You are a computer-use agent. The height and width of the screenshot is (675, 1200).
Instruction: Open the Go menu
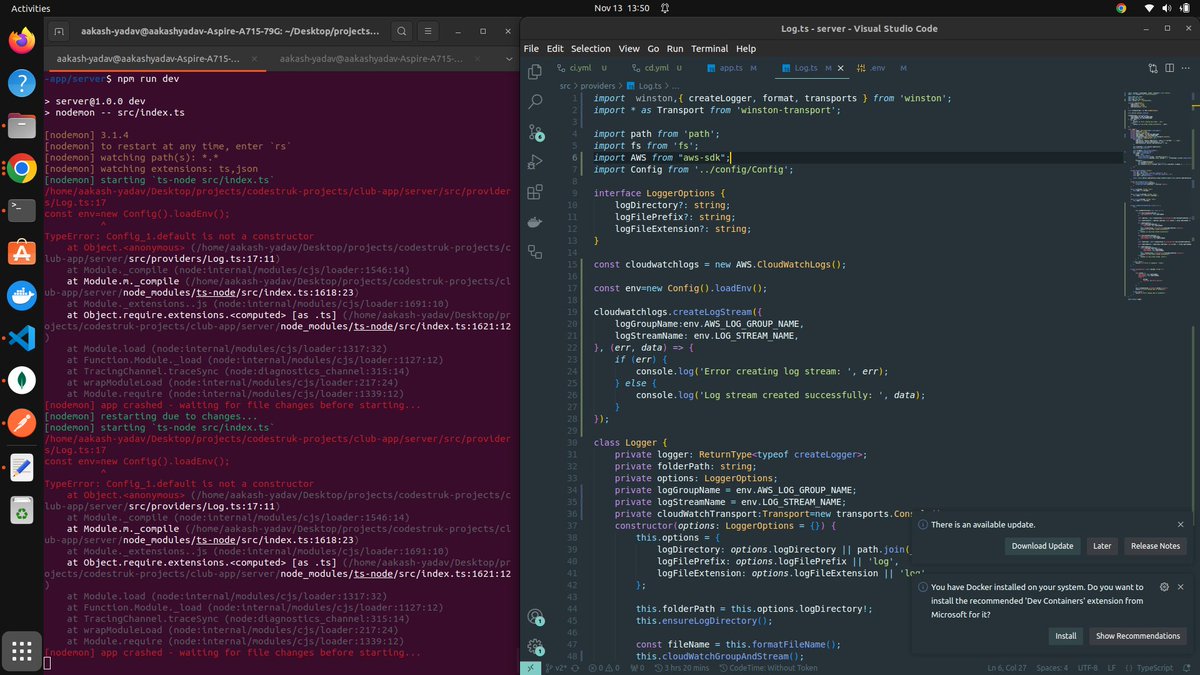point(653,48)
